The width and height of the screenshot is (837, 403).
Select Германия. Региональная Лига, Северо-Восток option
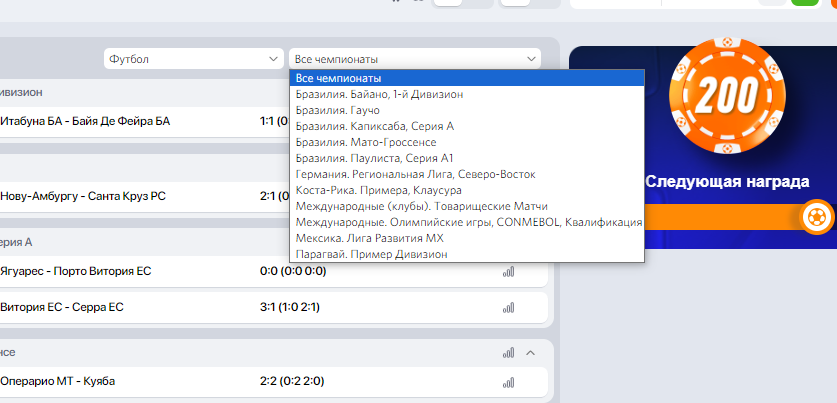click(467, 175)
